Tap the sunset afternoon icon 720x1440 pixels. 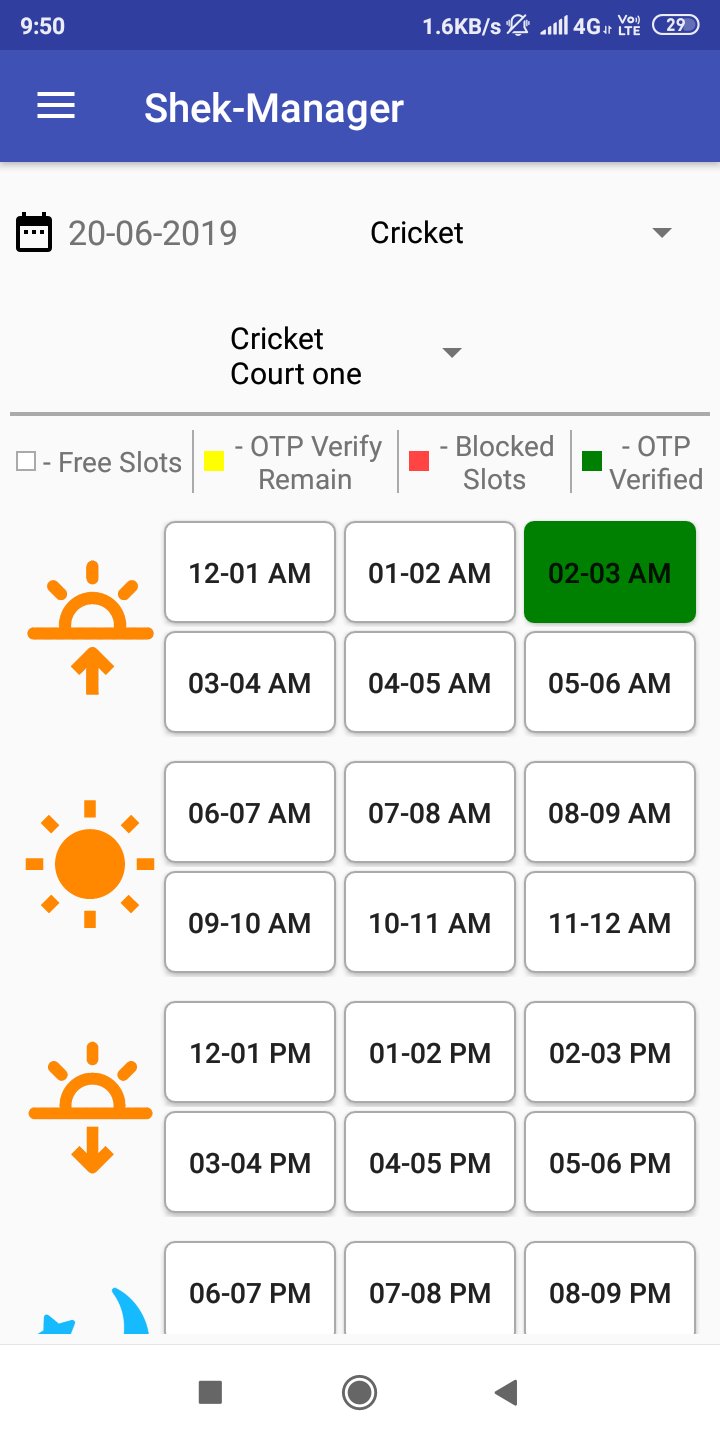[91, 1107]
